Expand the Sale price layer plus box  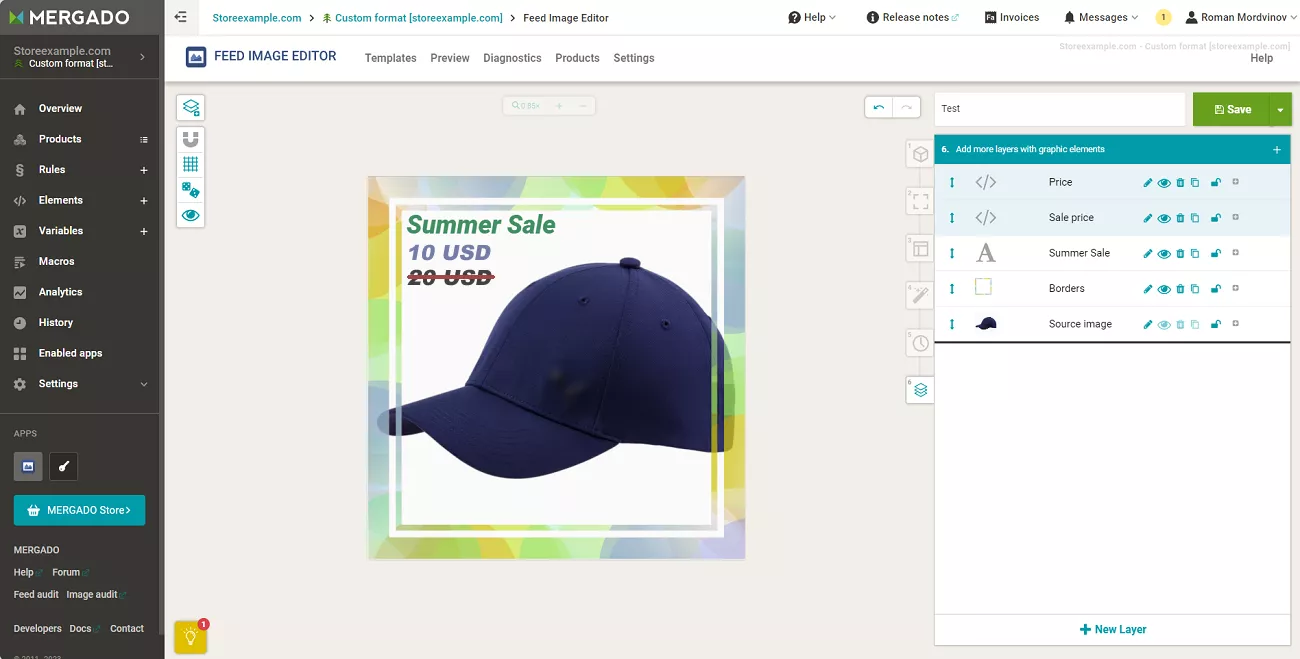(x=1236, y=217)
